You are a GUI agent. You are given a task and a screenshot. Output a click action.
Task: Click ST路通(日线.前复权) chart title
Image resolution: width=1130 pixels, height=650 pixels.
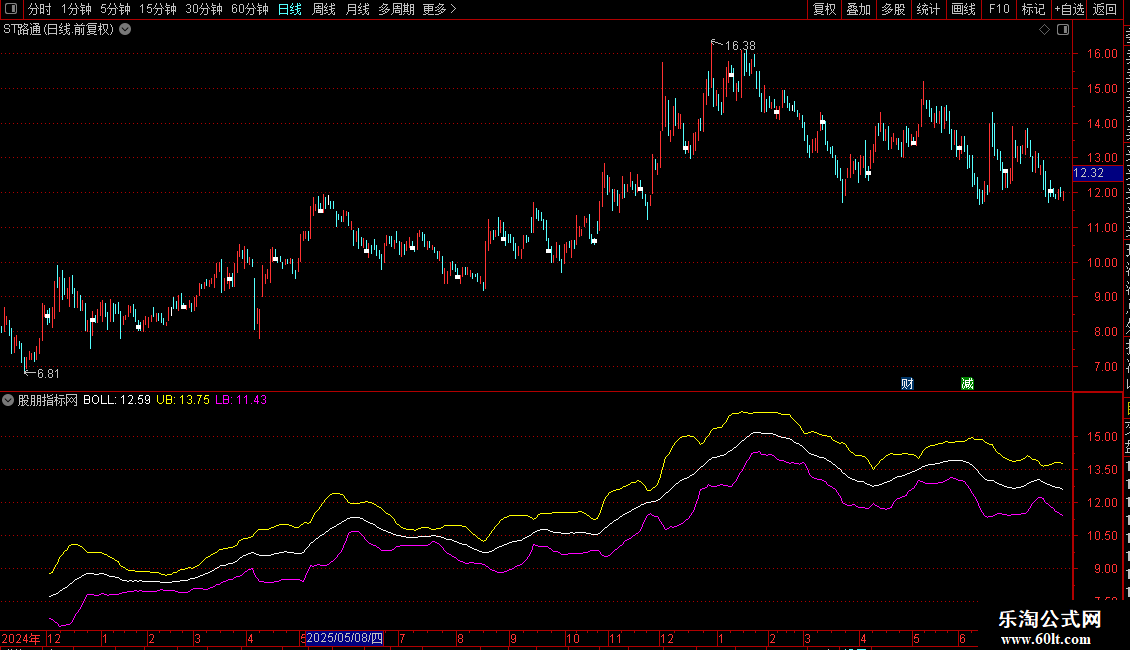tap(58, 30)
